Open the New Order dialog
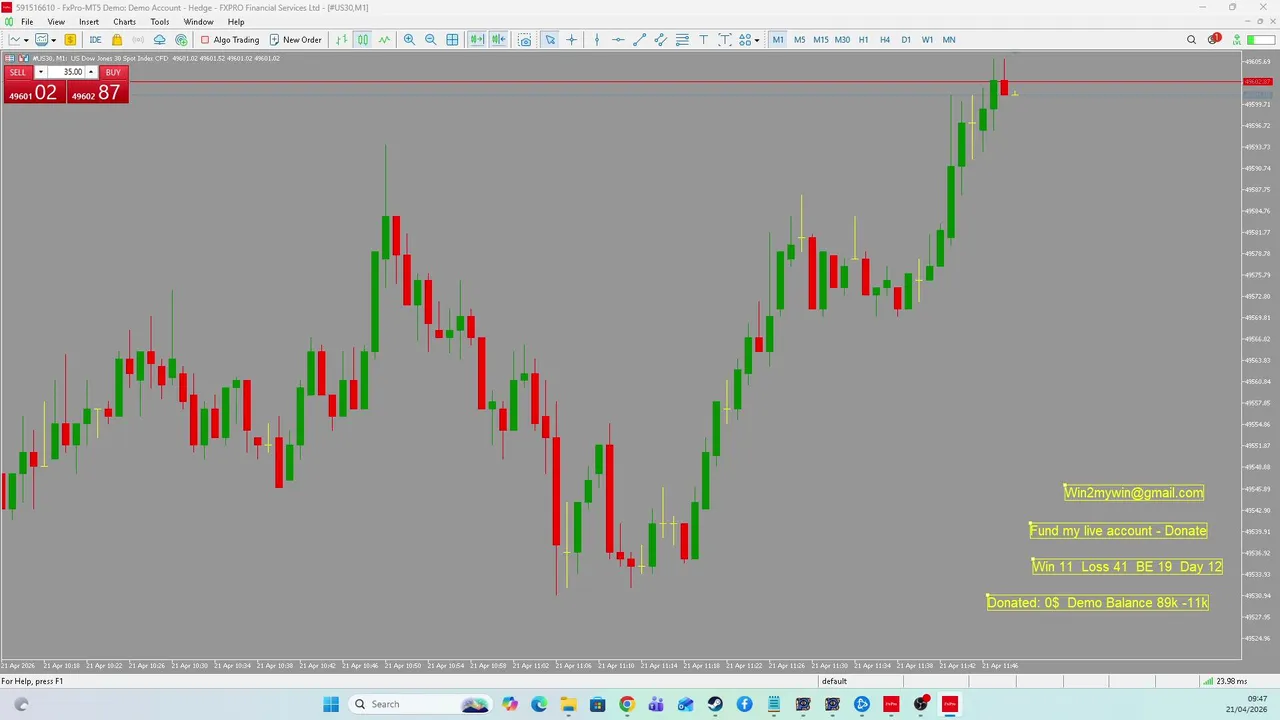 click(296, 40)
